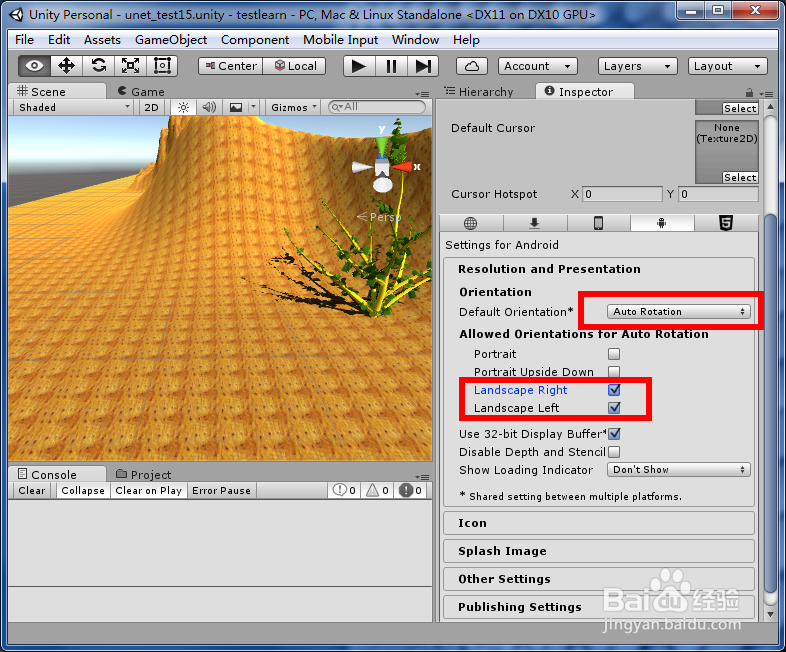
Task: Select the Hand view tool
Action: click(x=34, y=66)
